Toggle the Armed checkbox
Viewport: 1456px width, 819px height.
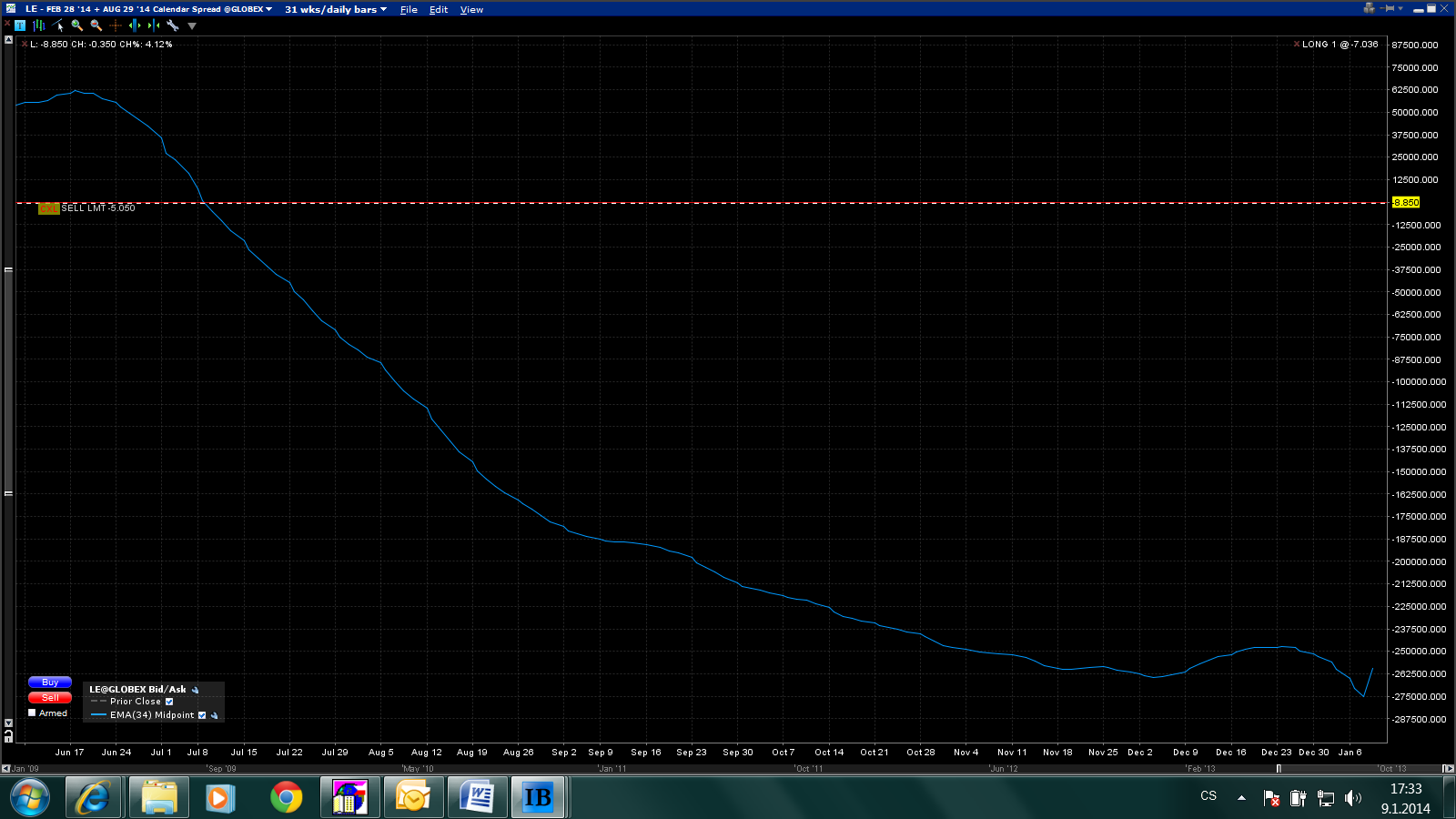32,713
